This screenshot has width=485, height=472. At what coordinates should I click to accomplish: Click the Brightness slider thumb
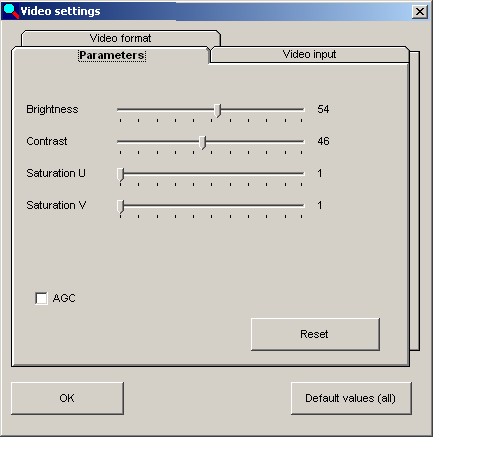pos(217,110)
